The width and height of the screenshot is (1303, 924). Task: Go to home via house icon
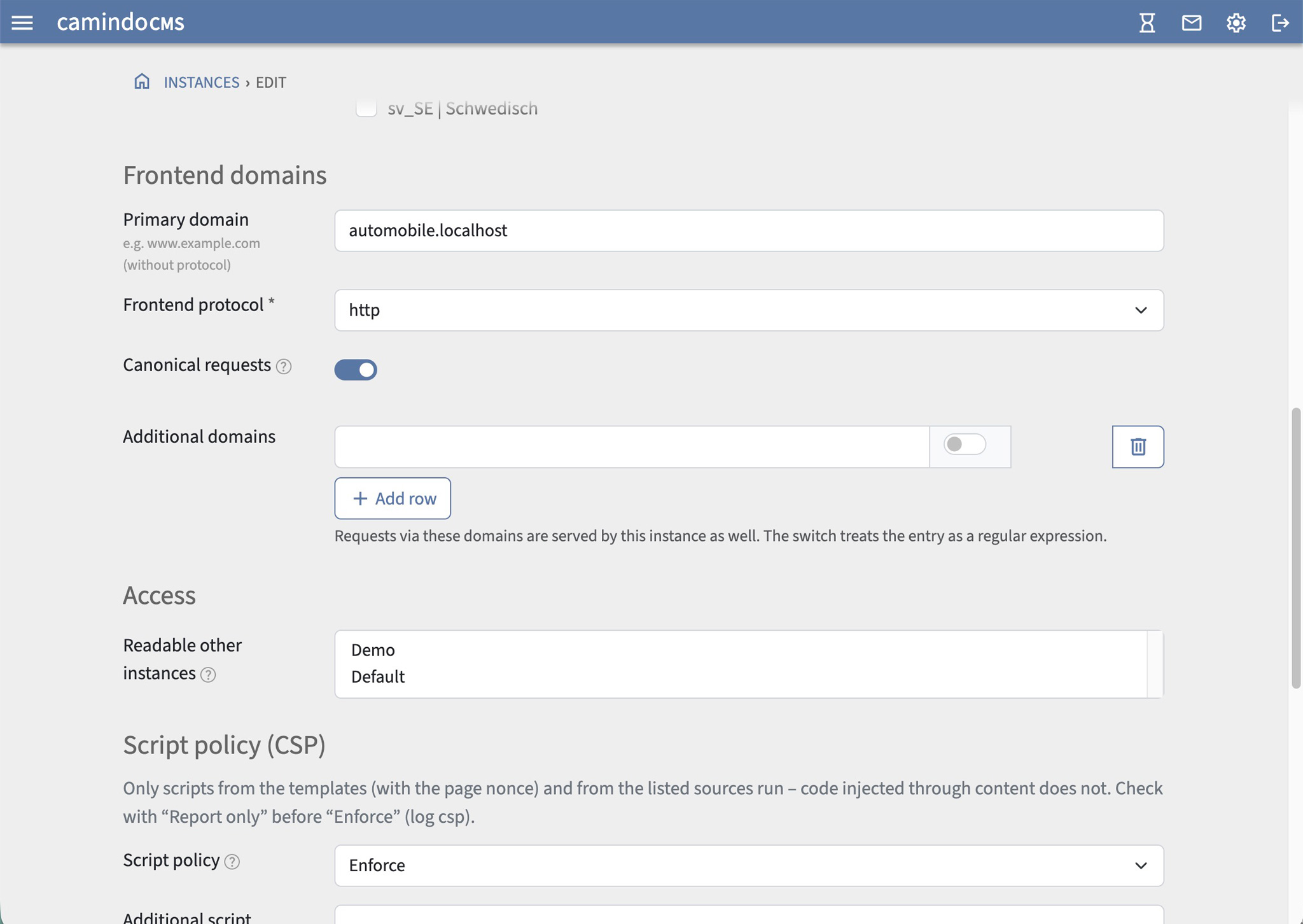[x=142, y=81]
